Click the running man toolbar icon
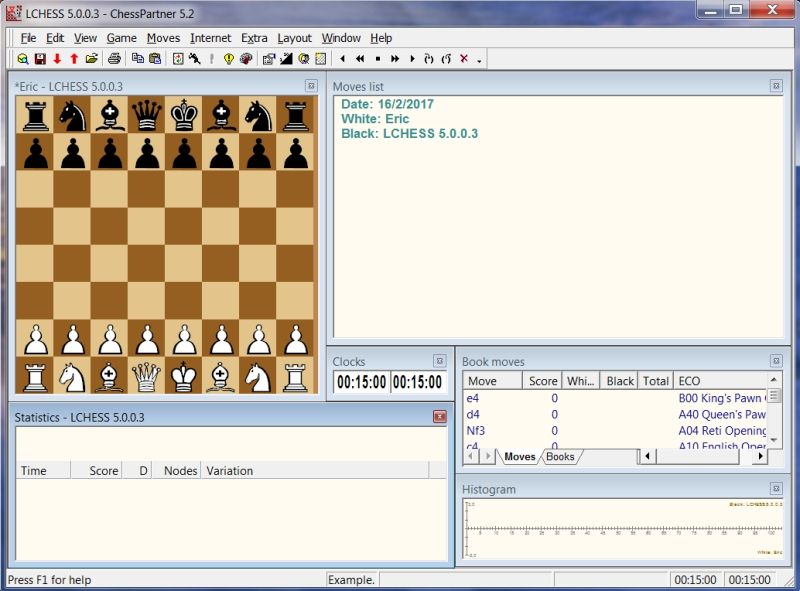 tap(194, 59)
